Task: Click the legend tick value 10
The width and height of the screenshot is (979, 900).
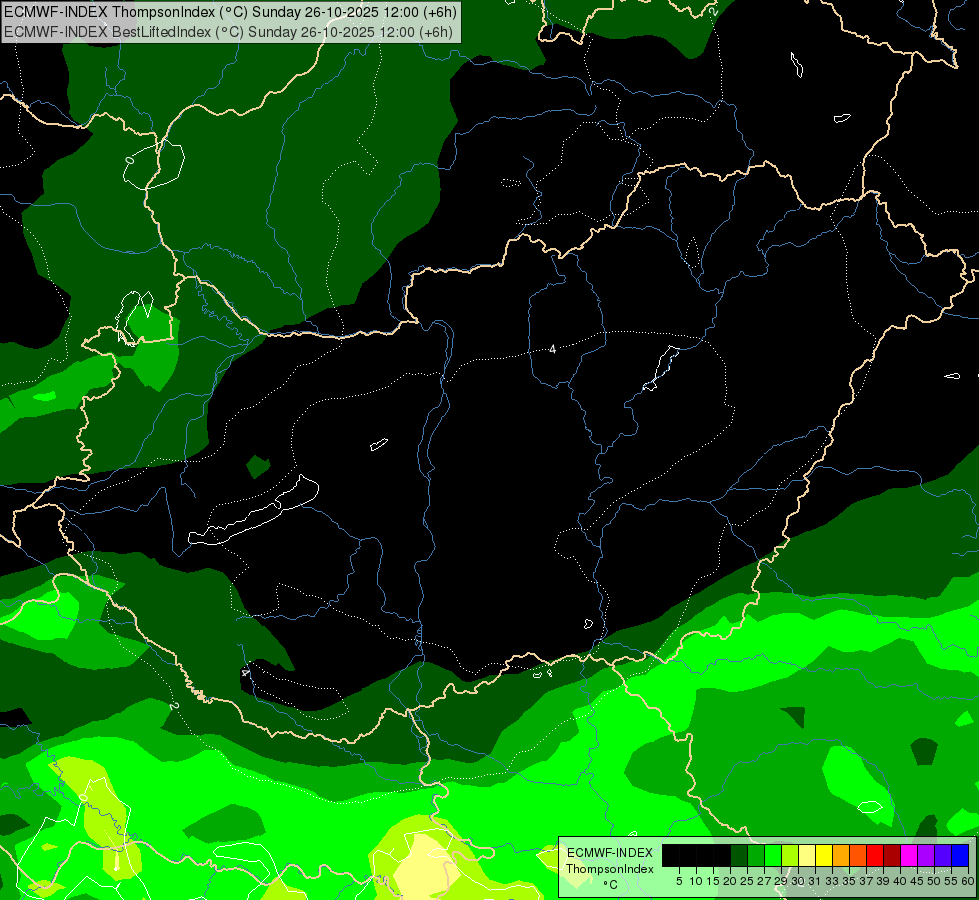Action: tap(696, 881)
